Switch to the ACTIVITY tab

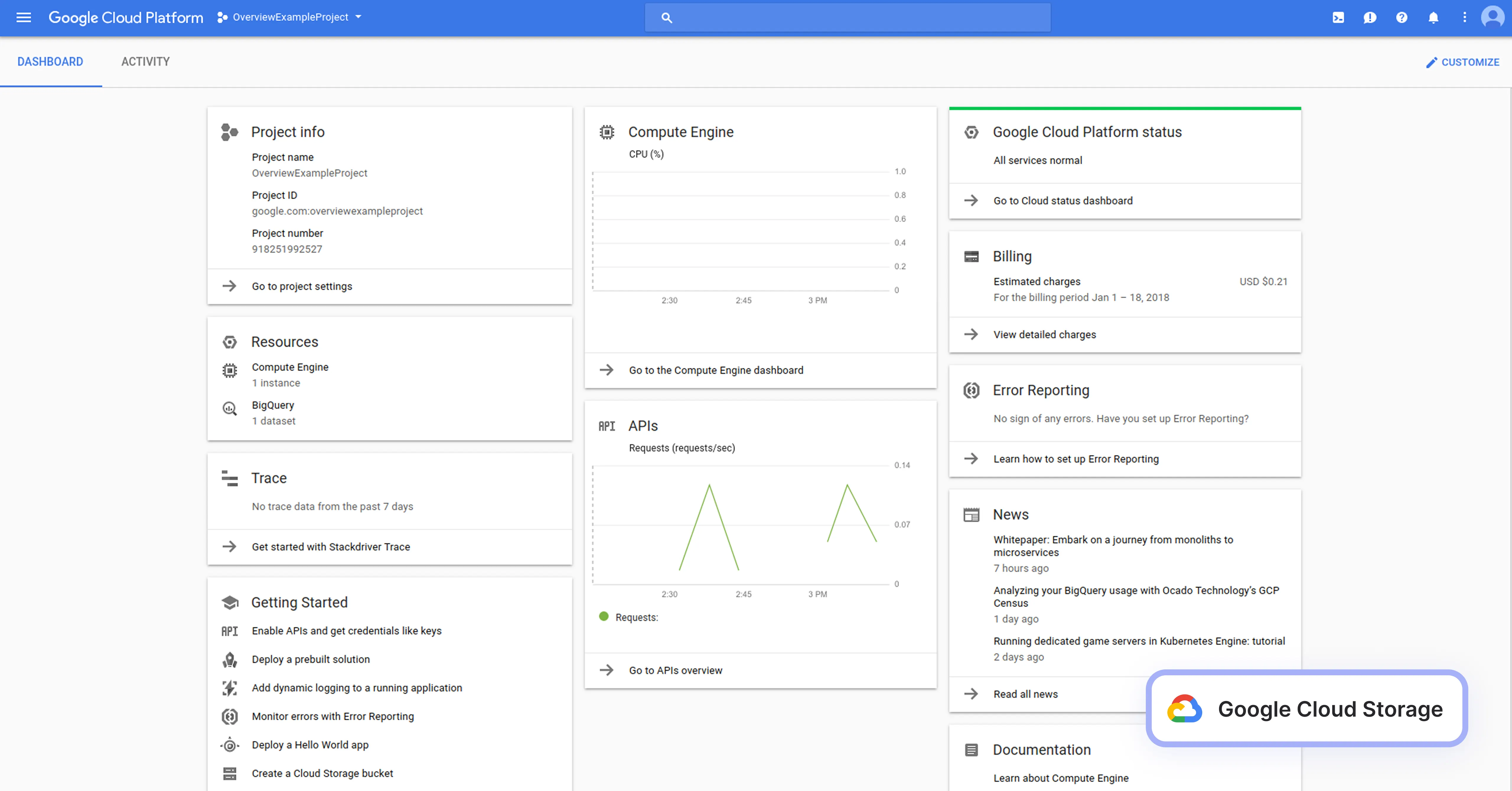pos(146,62)
